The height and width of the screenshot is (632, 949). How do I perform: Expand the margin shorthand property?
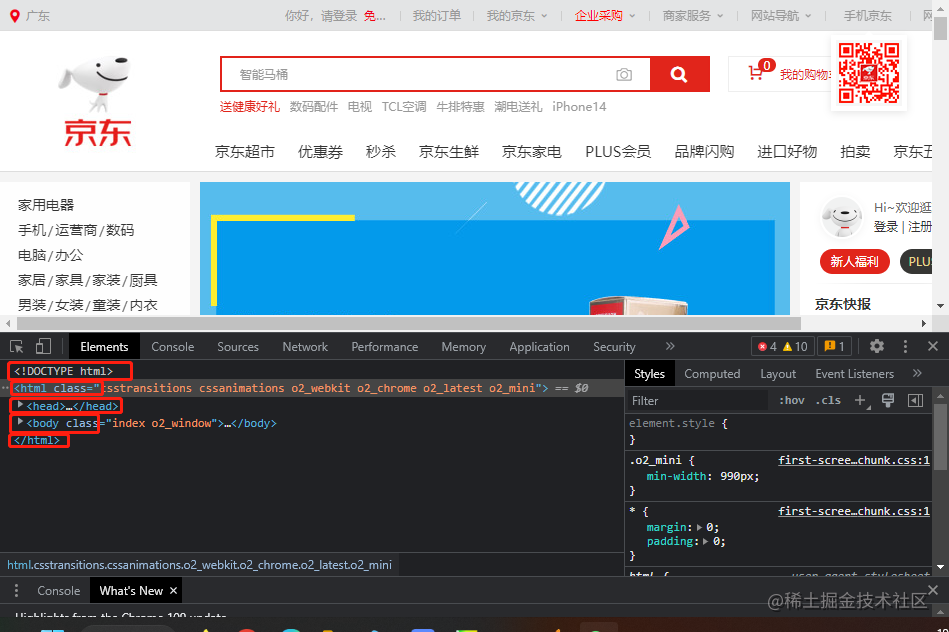pos(700,527)
